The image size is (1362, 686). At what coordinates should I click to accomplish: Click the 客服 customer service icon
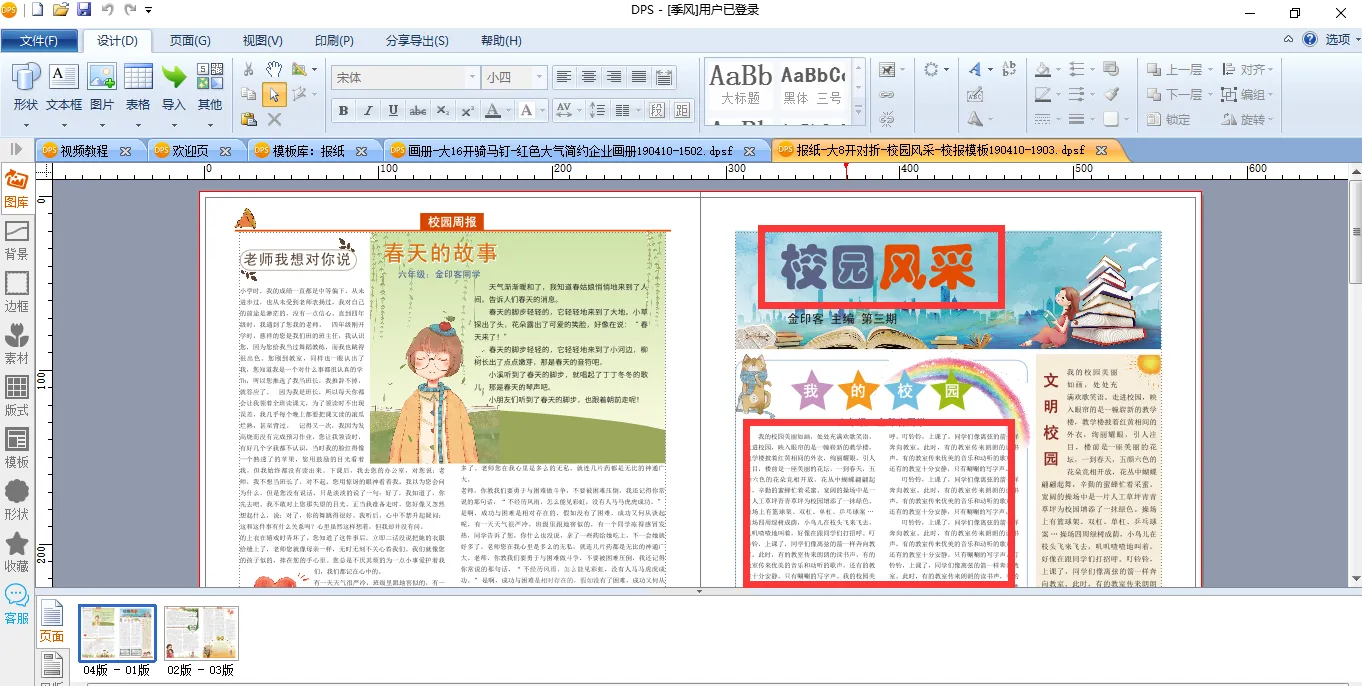17,603
